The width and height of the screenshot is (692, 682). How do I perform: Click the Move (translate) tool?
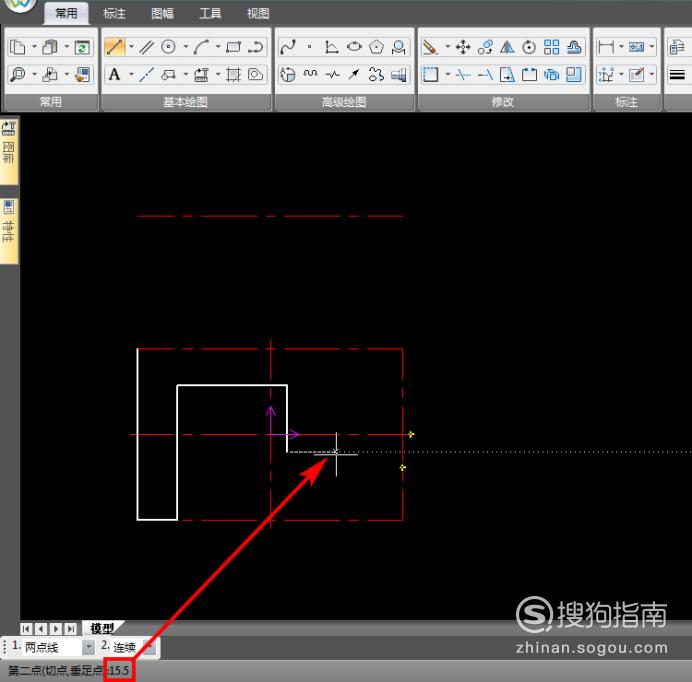click(463, 47)
